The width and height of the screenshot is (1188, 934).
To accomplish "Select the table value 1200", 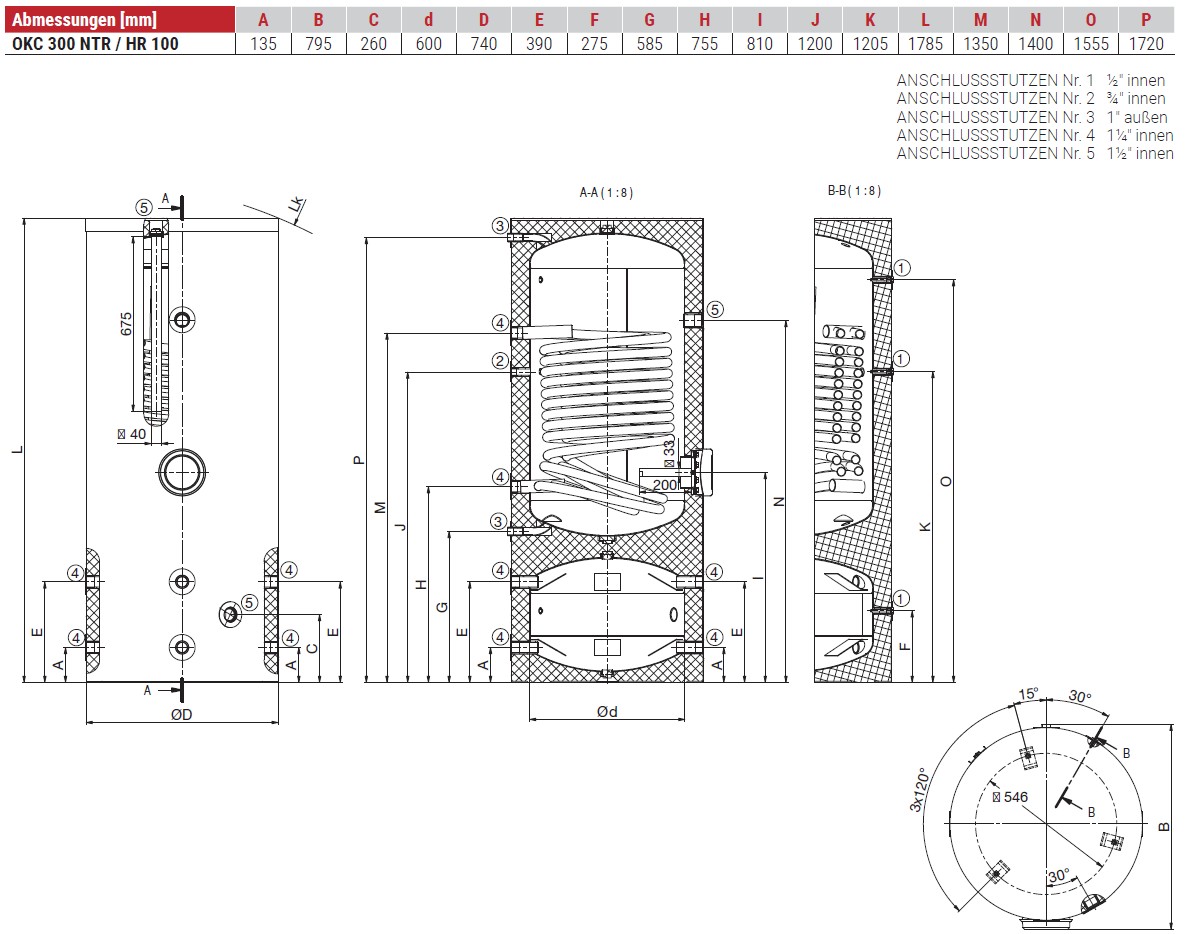I will pyautogui.click(x=814, y=44).
